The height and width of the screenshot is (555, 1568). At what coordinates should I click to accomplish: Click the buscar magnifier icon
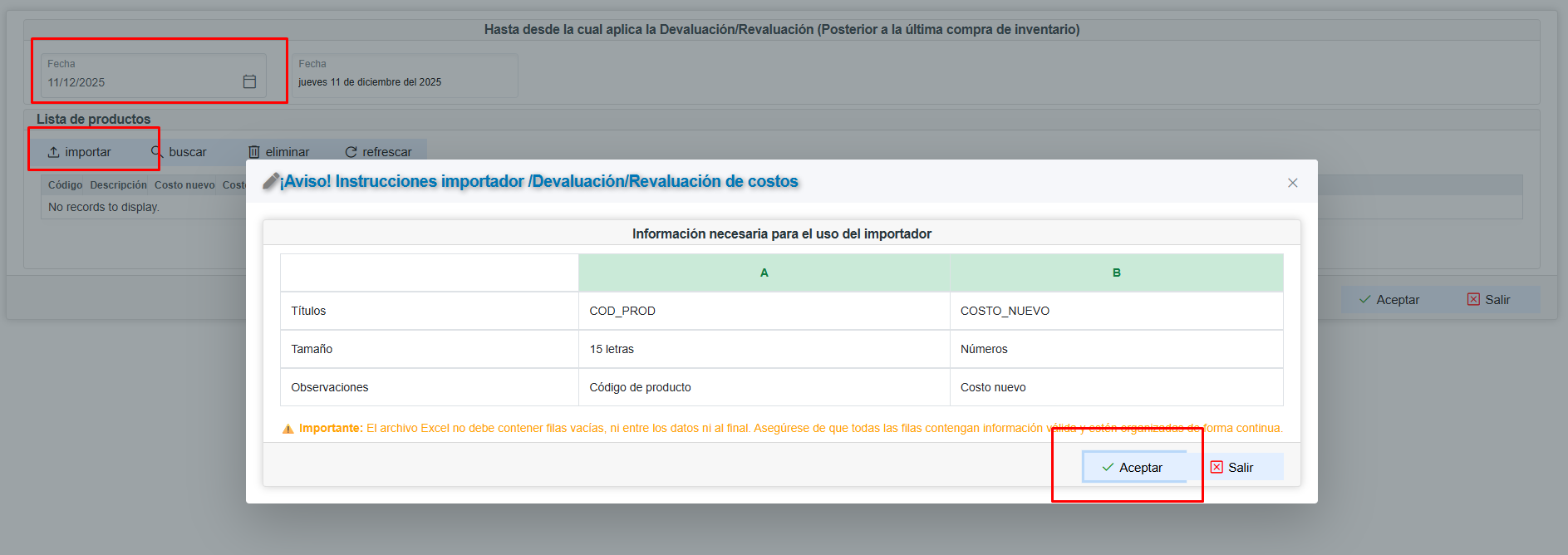coord(156,151)
